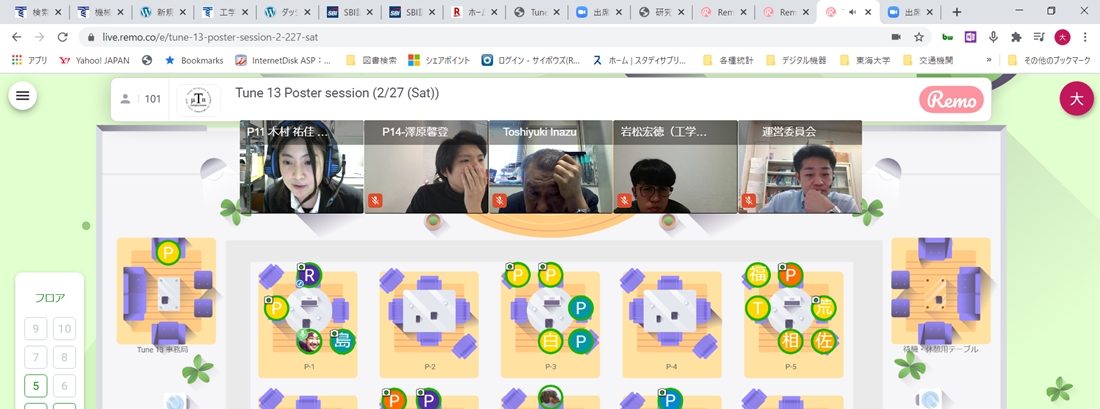This screenshot has width=1100, height=409.
Task: Switch to the Tune browser tab
Action: point(537,12)
